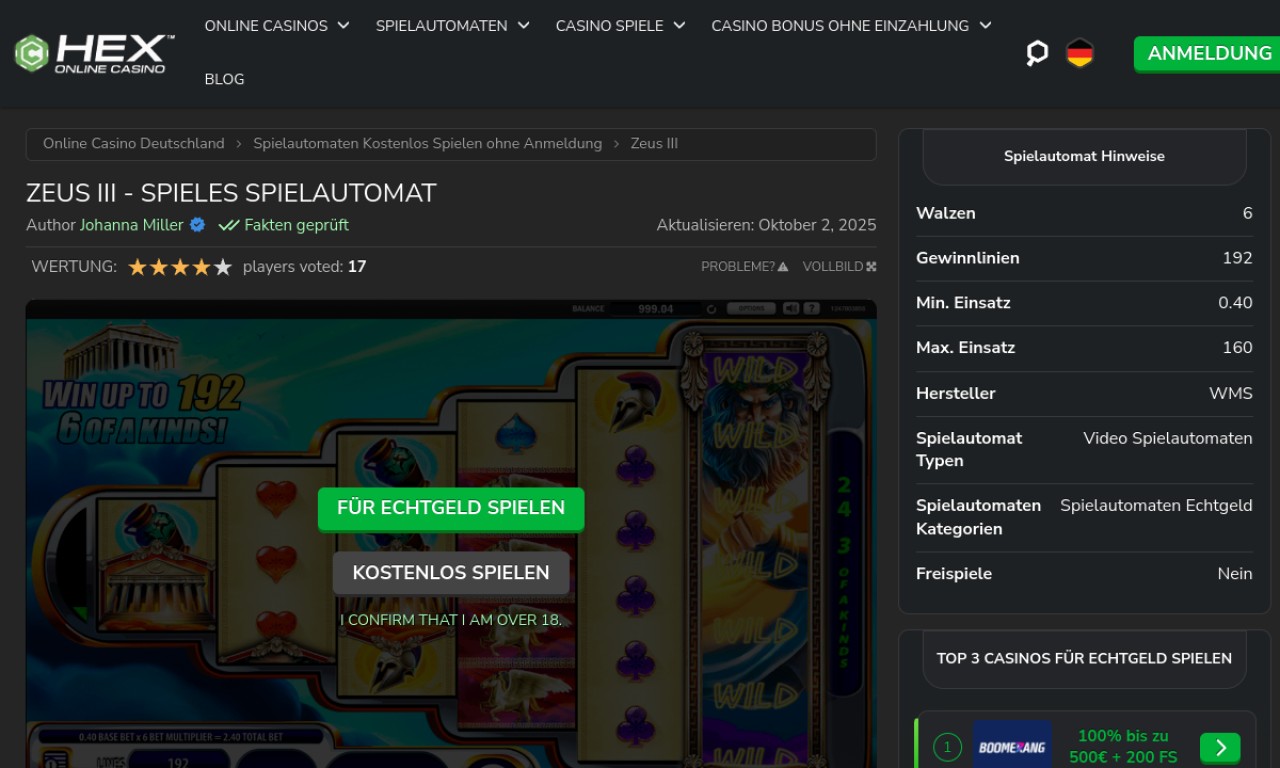Rate with the first star
The height and width of the screenshot is (768, 1280).
coord(138,267)
